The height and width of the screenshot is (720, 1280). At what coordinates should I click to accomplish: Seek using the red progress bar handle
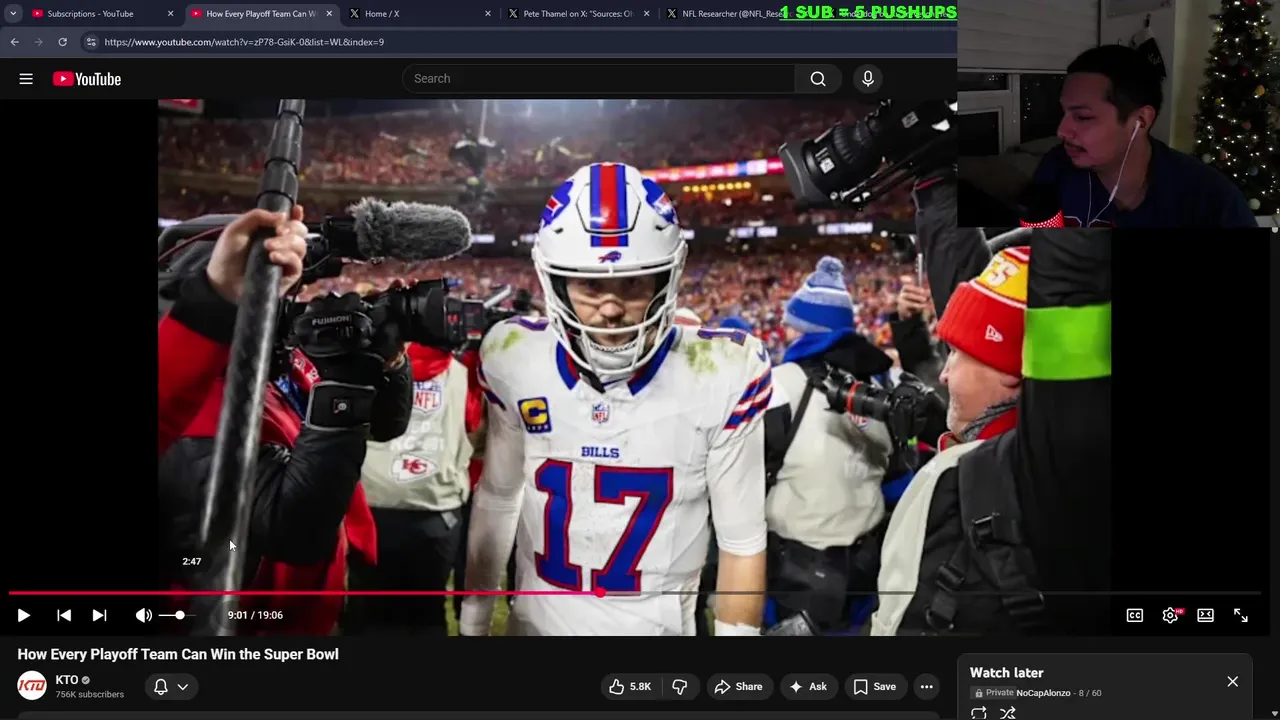point(599,593)
